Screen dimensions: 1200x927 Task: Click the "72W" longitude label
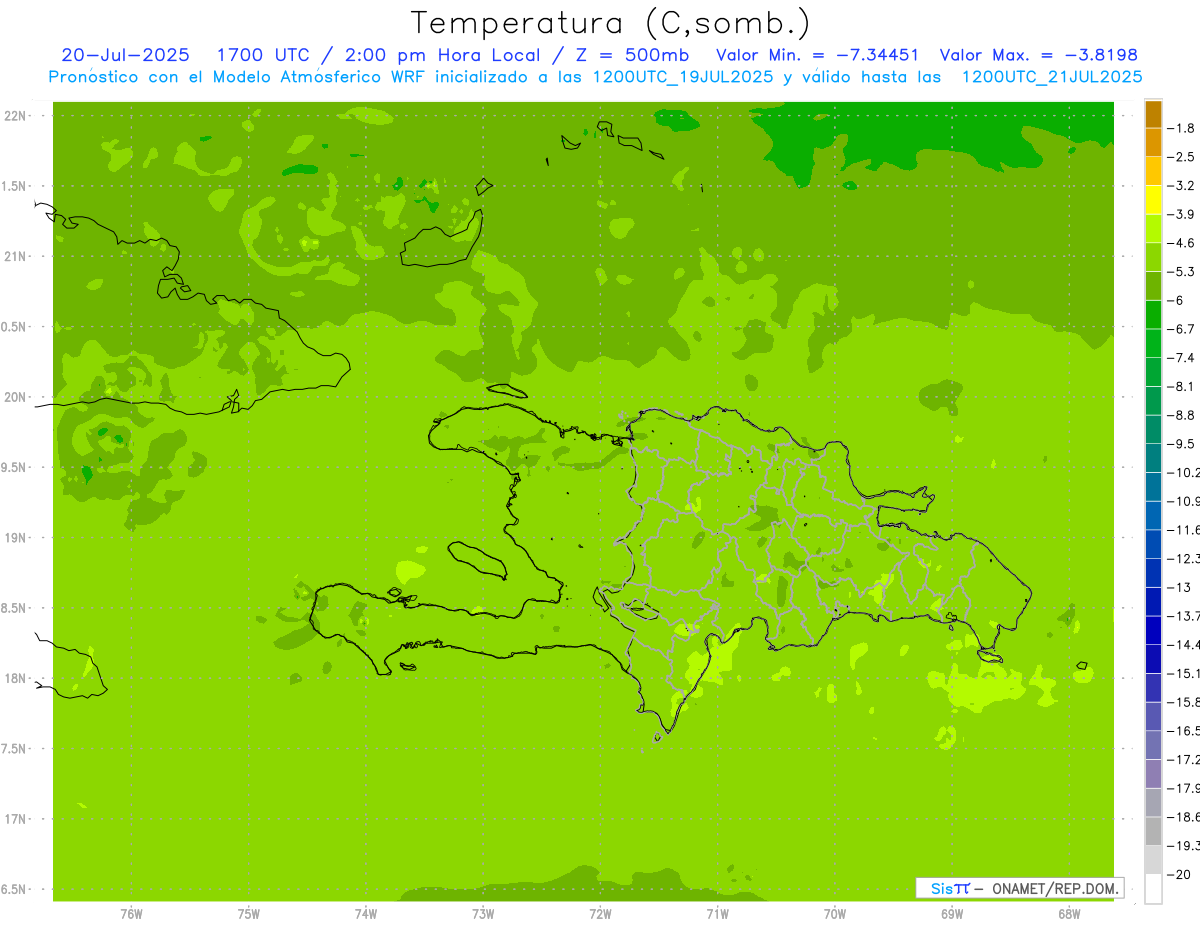coord(600,914)
